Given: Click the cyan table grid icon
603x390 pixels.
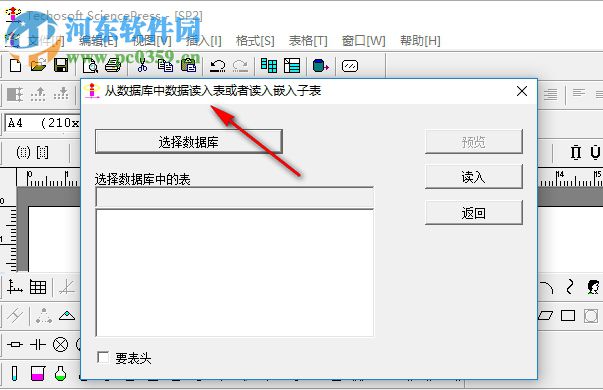Looking at the screenshot, I should 269,66.
